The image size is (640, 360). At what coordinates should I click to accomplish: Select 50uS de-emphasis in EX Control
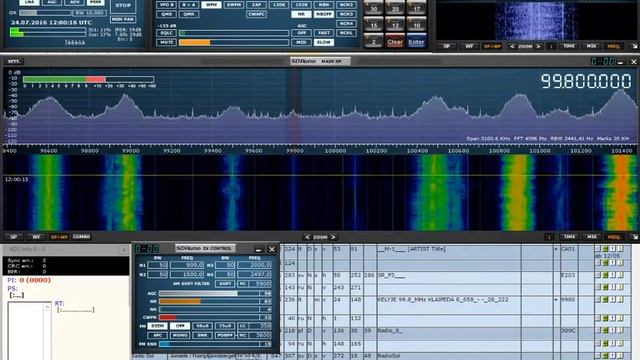(x=202, y=326)
